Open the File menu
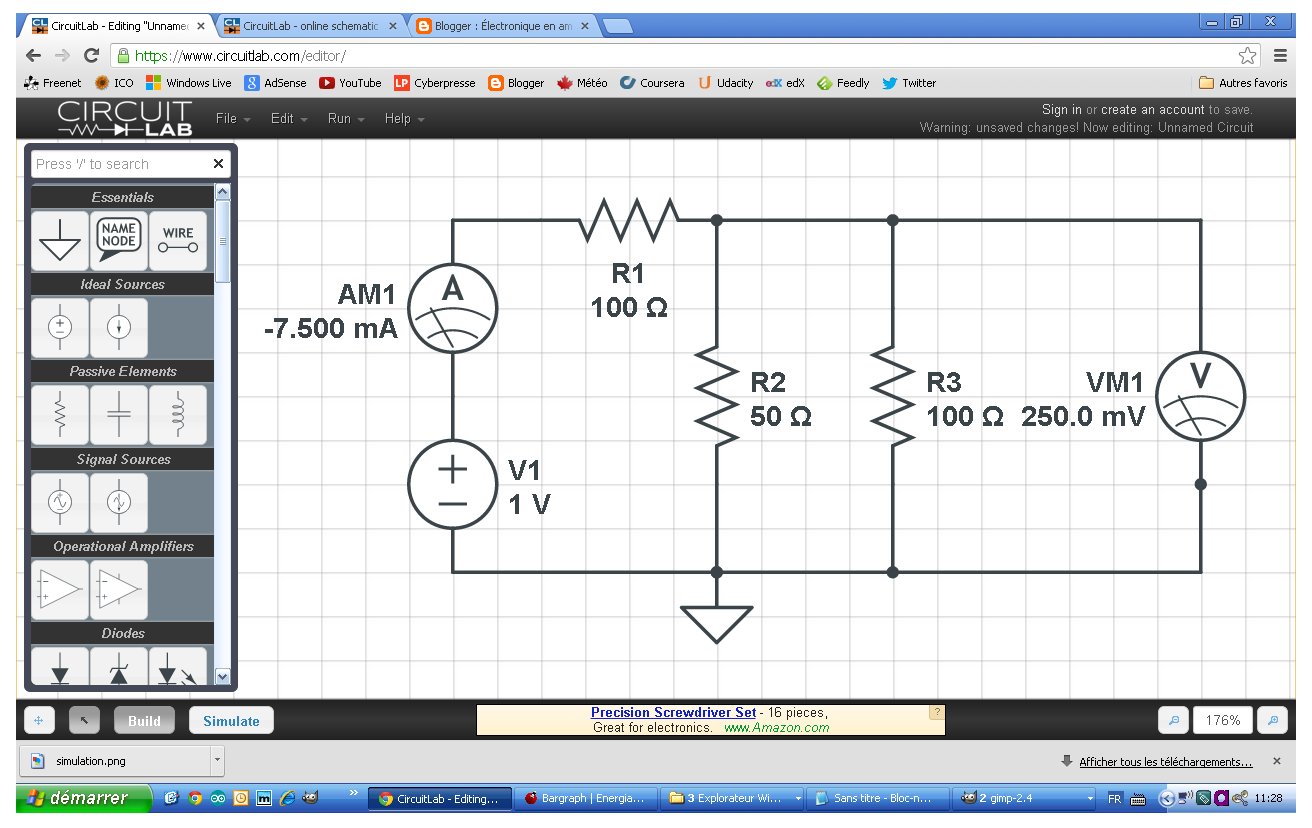Image resolution: width=1312 pixels, height=828 pixels. pyautogui.click(x=233, y=119)
